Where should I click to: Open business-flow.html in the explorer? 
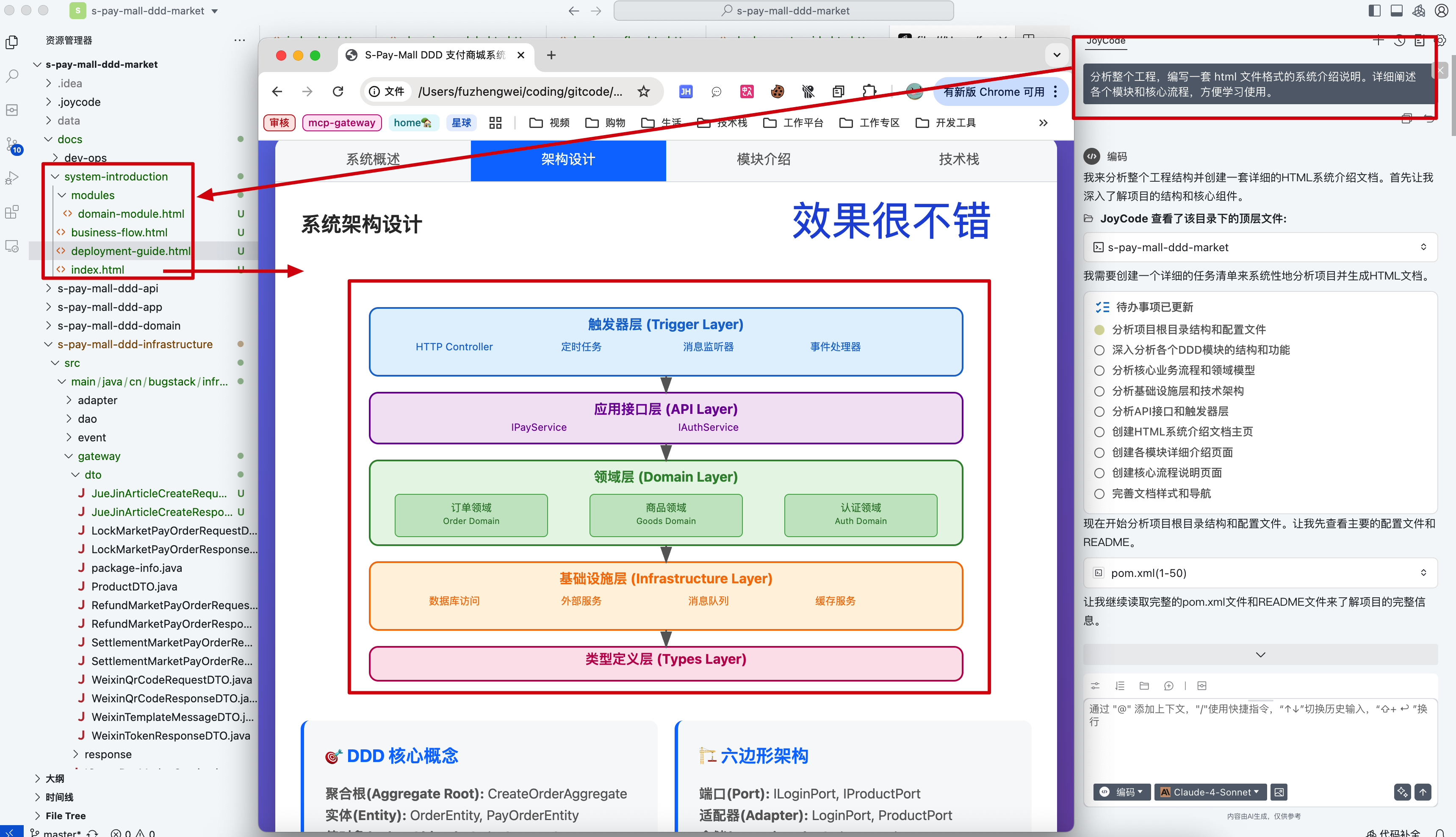point(119,232)
